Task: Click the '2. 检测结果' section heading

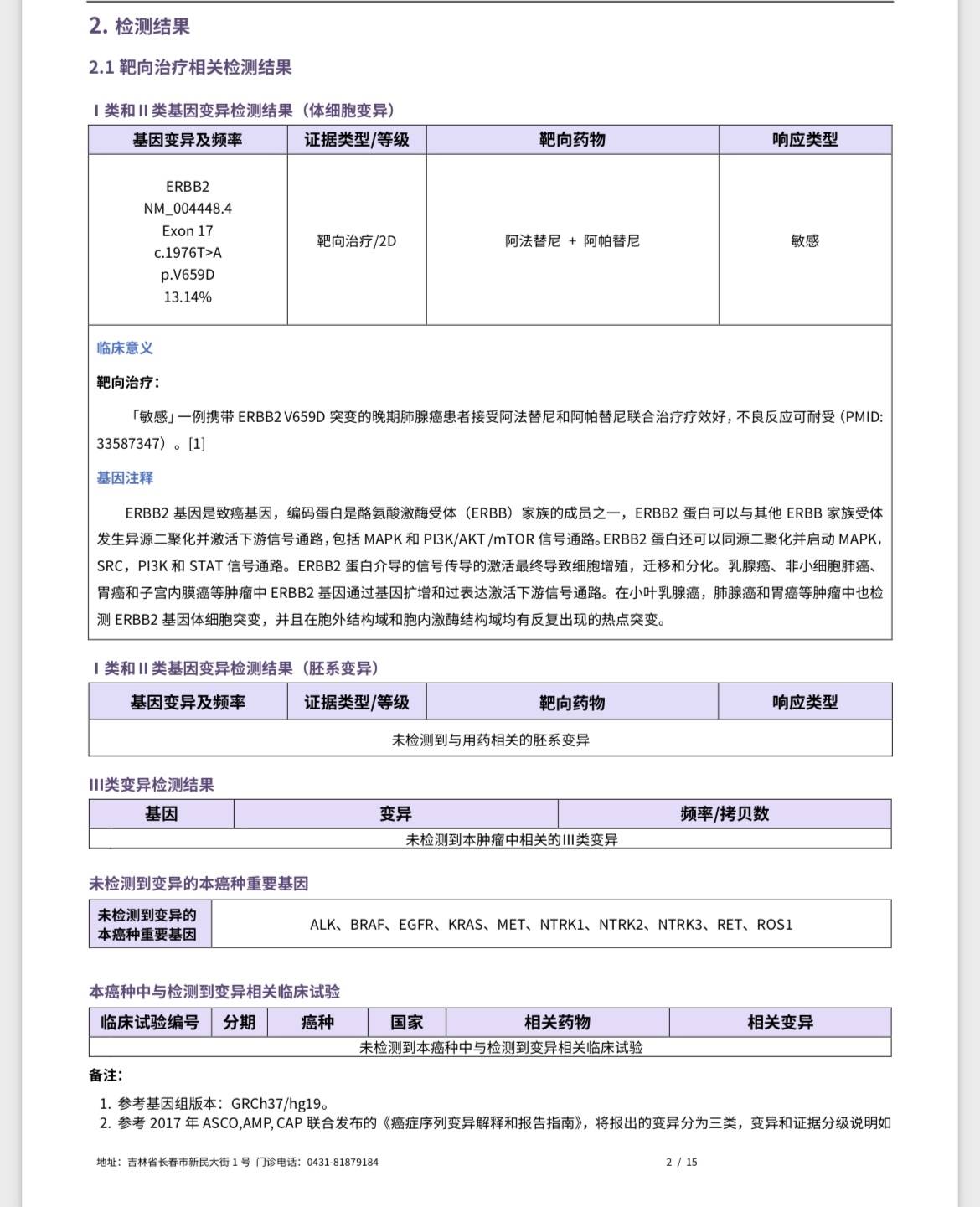Action: pyautogui.click(x=139, y=26)
